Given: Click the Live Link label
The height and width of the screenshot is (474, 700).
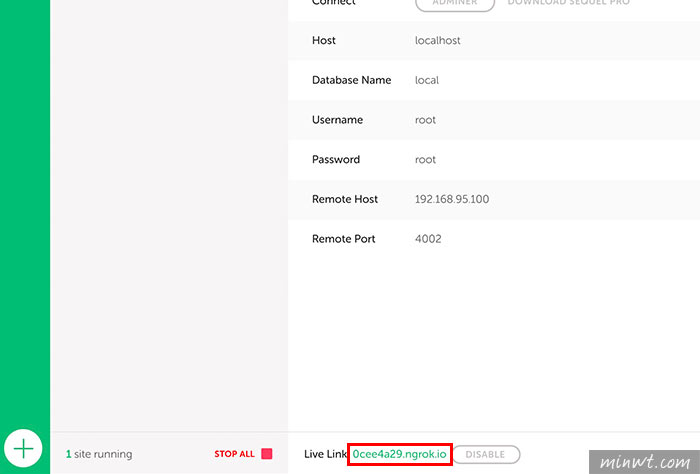Looking at the screenshot, I should (x=325, y=454).
